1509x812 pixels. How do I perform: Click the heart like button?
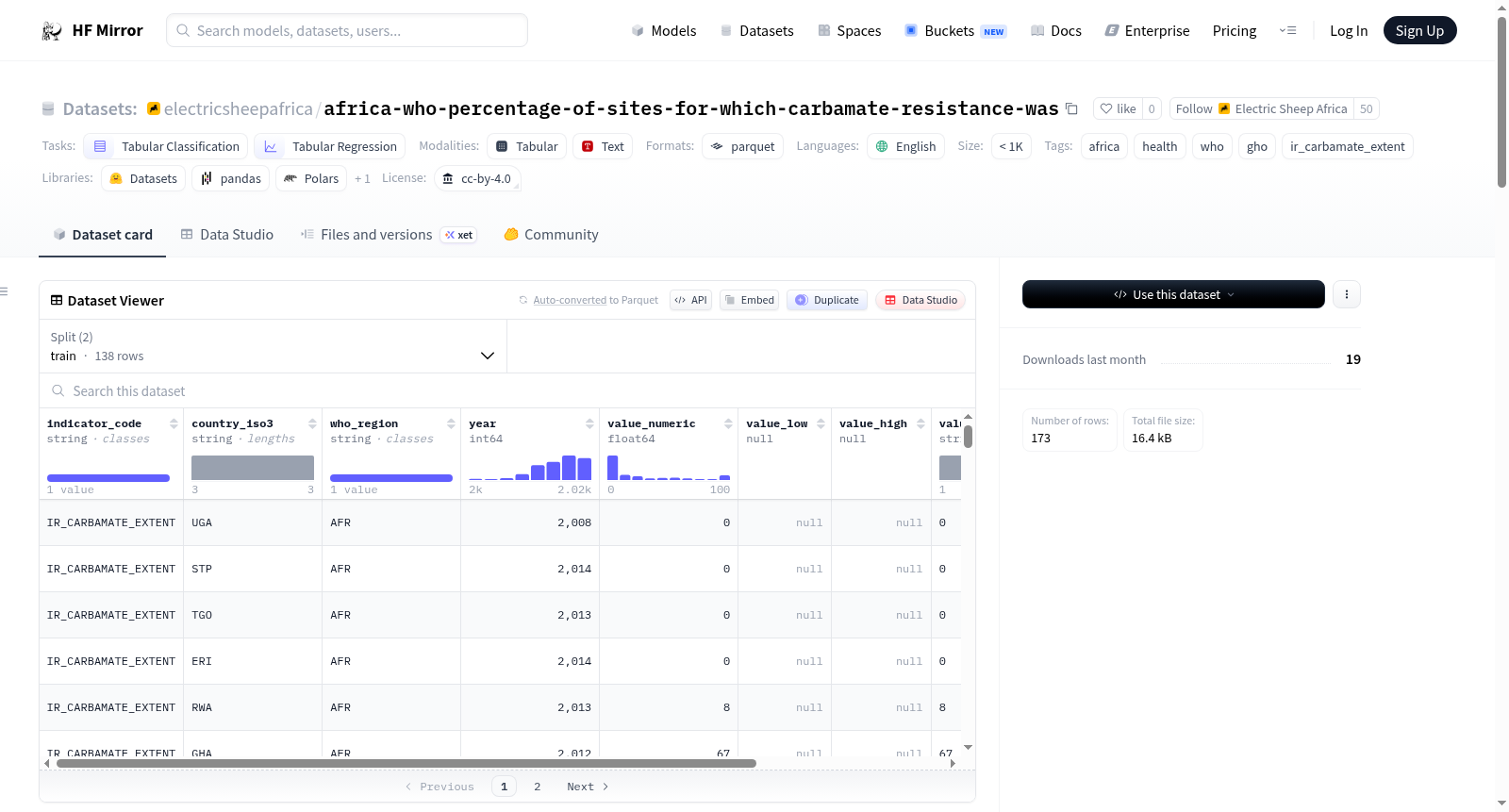1118,108
